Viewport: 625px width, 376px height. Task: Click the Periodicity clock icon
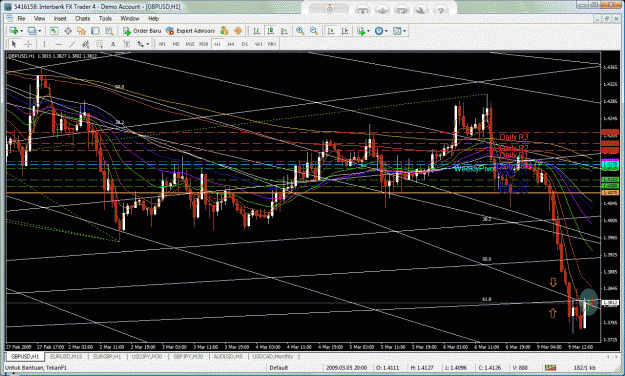pyautogui.click(x=379, y=31)
